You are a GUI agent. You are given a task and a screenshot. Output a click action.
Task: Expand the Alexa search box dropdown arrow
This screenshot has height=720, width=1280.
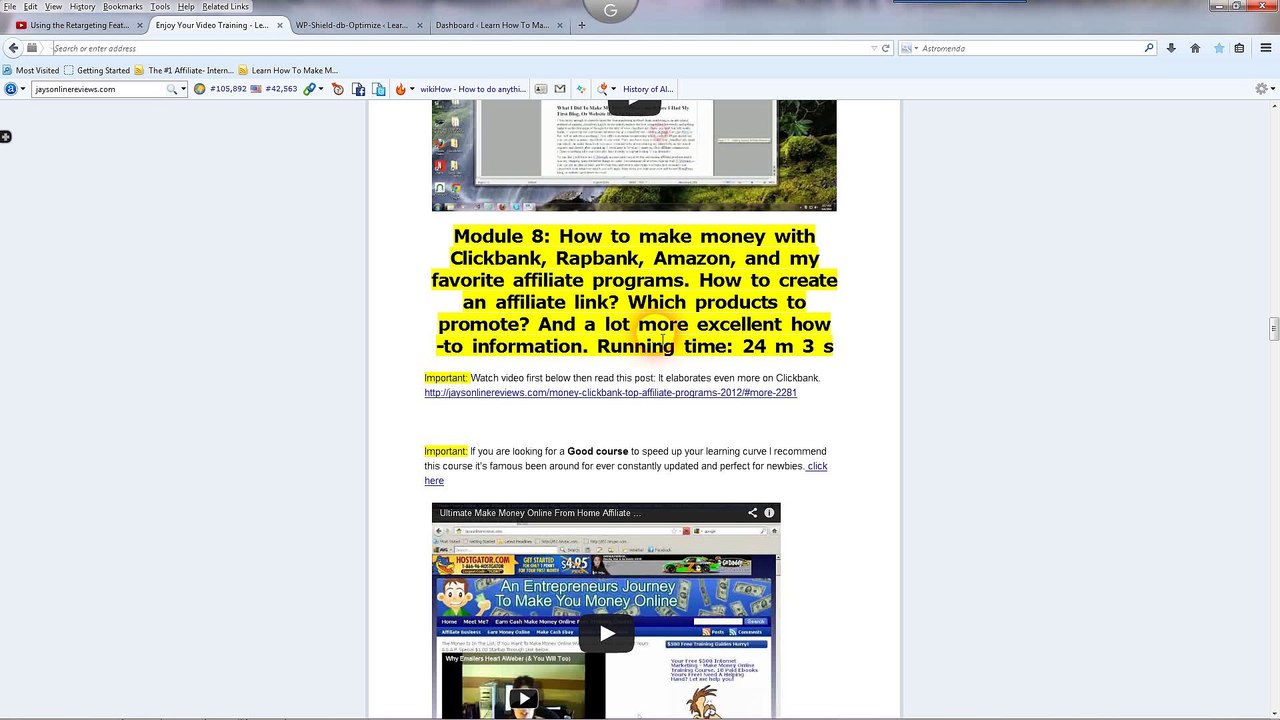pyautogui.click(x=183, y=89)
